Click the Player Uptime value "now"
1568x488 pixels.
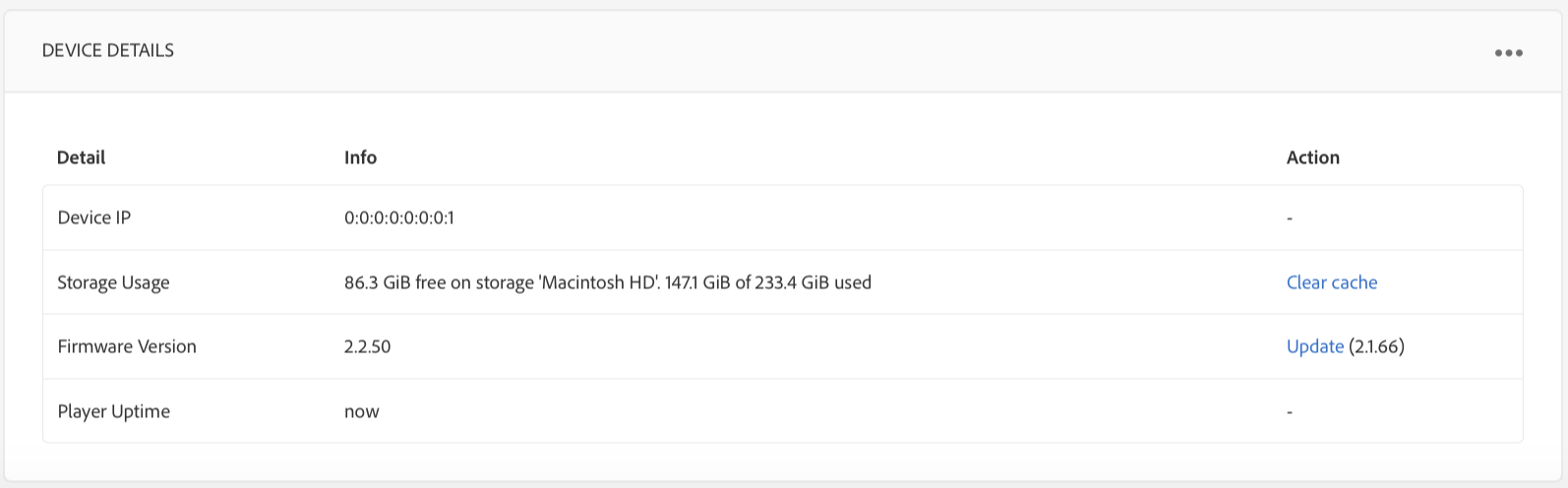click(361, 411)
